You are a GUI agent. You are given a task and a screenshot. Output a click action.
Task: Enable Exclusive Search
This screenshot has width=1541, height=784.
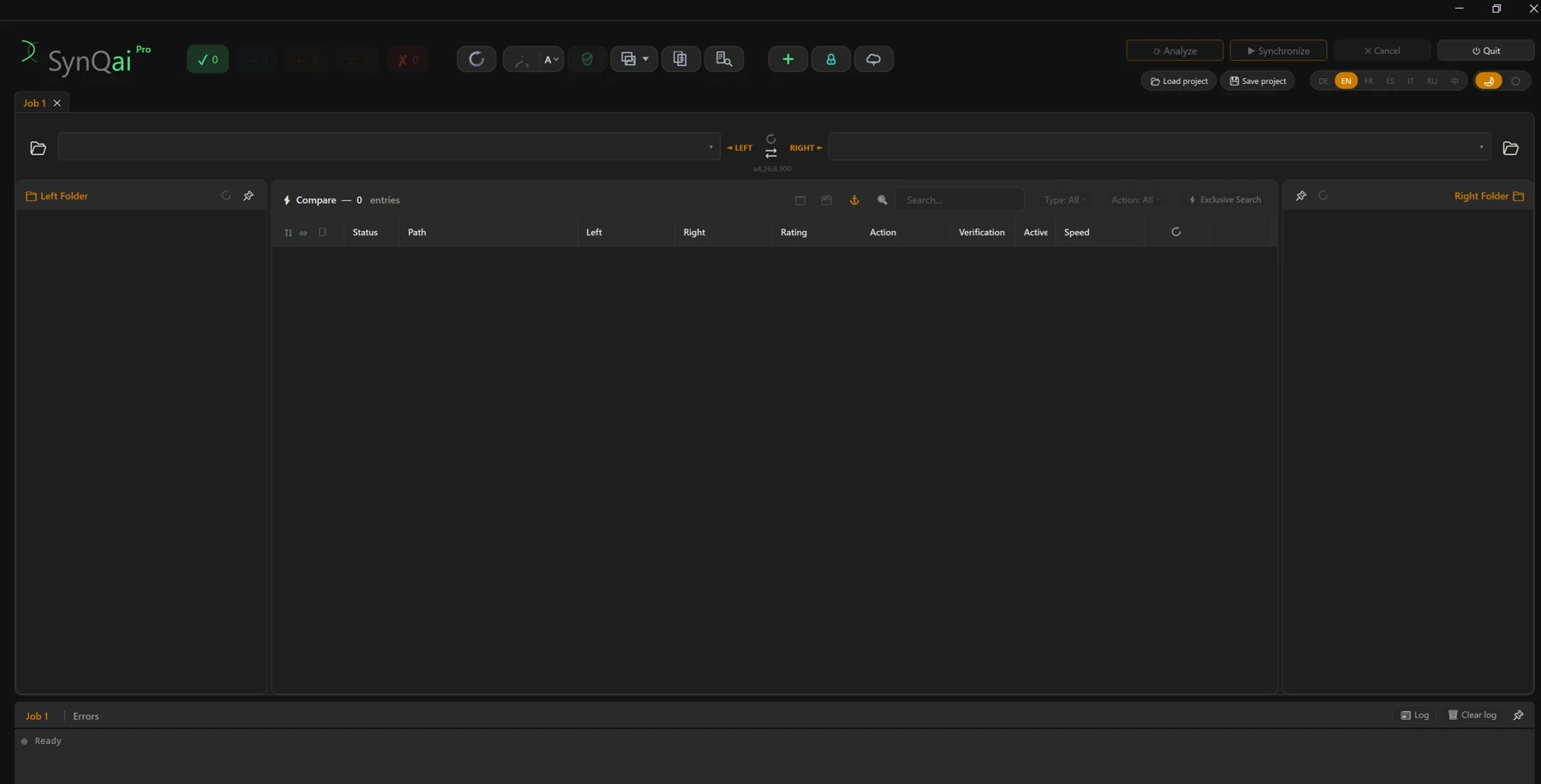(x=1224, y=199)
